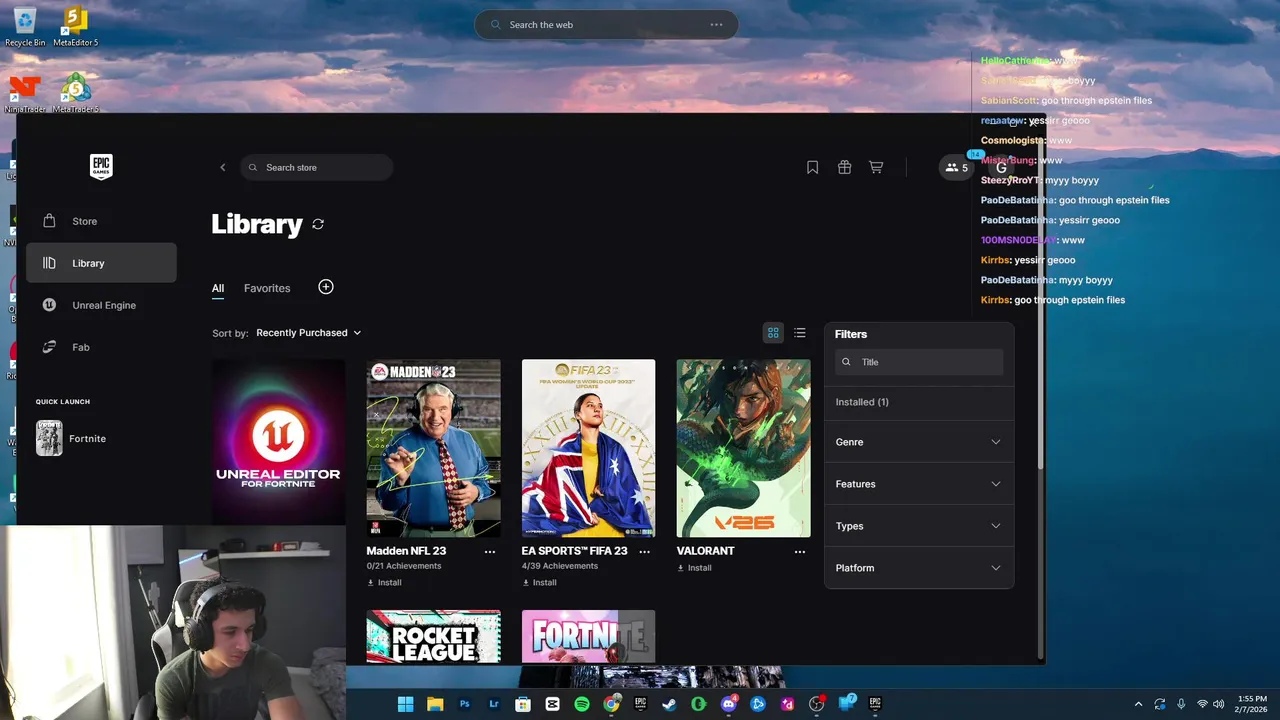
Task: Expand the Platform filter
Action: tap(919, 568)
